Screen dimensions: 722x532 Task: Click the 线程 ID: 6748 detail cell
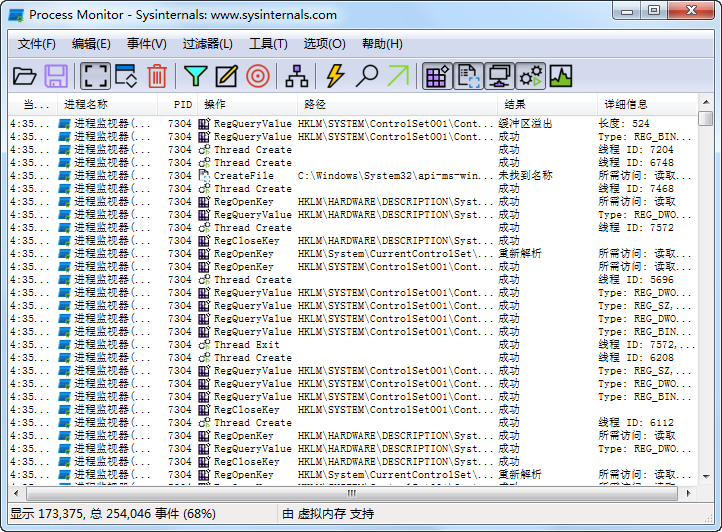pos(635,163)
